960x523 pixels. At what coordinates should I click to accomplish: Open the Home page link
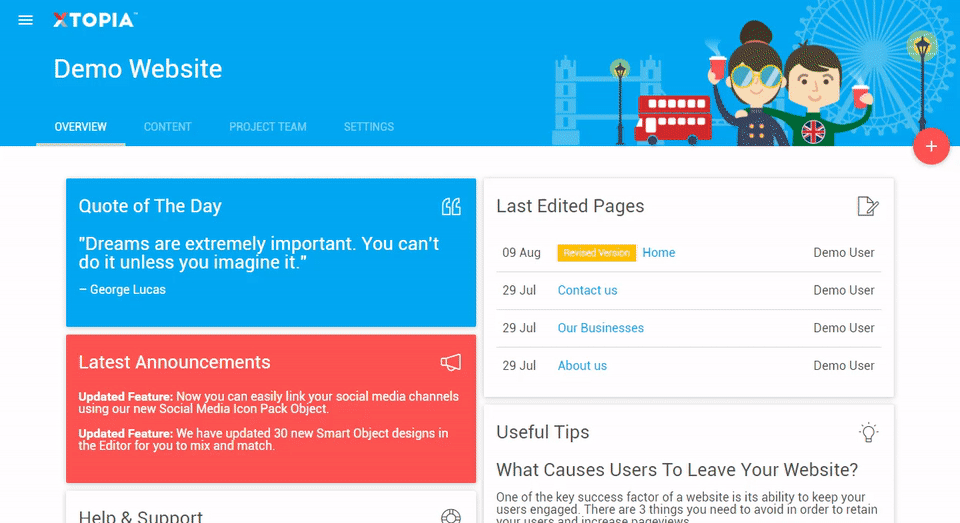(659, 253)
